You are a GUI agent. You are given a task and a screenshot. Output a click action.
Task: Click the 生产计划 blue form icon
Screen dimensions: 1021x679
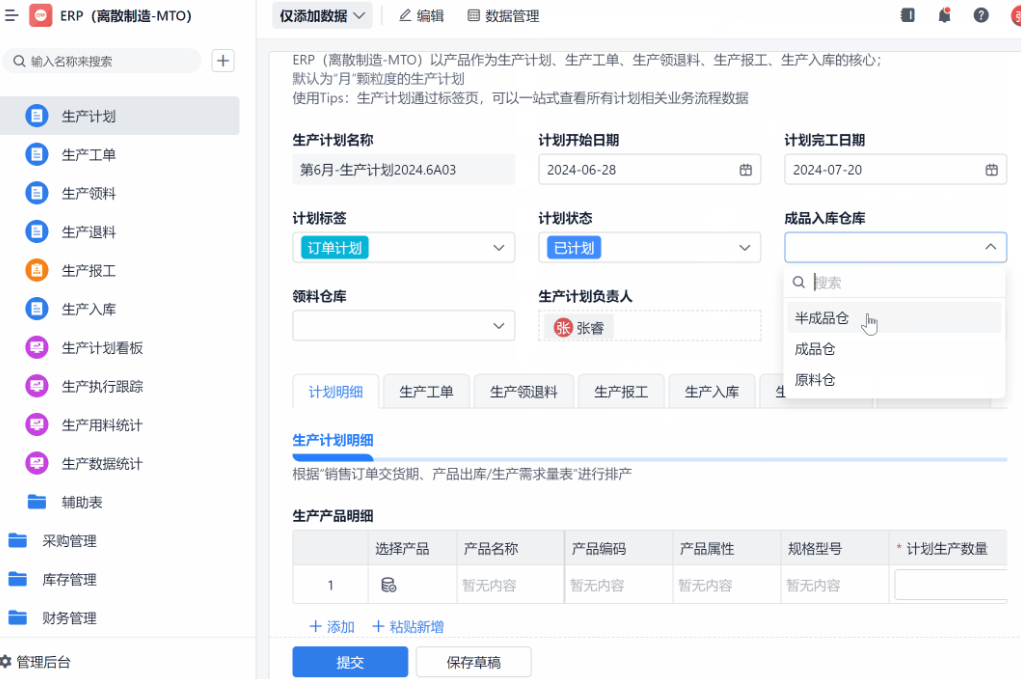click(36, 116)
